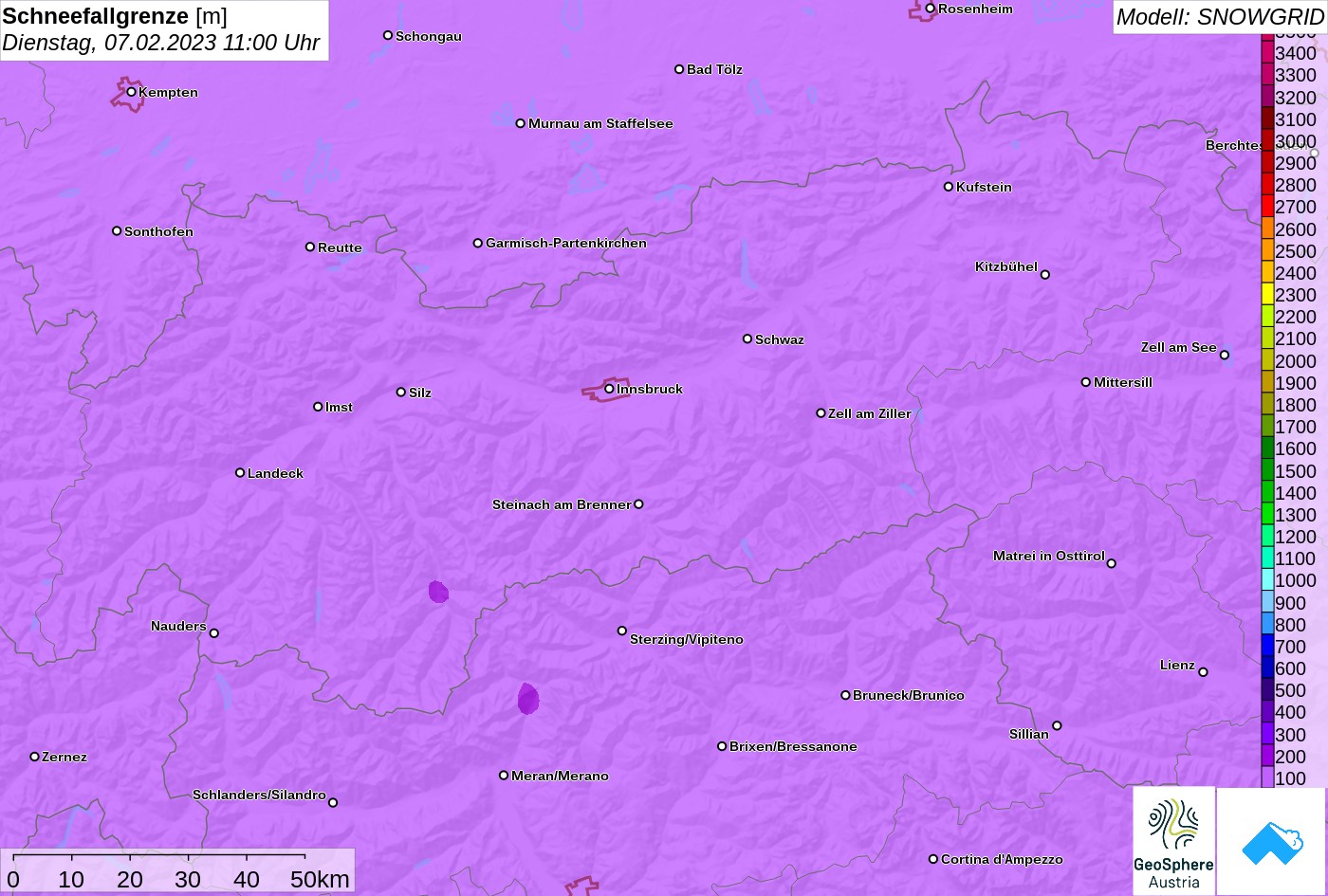Image resolution: width=1328 pixels, height=896 pixels.
Task: Click the Zell am Ziller label
Action: (870, 413)
